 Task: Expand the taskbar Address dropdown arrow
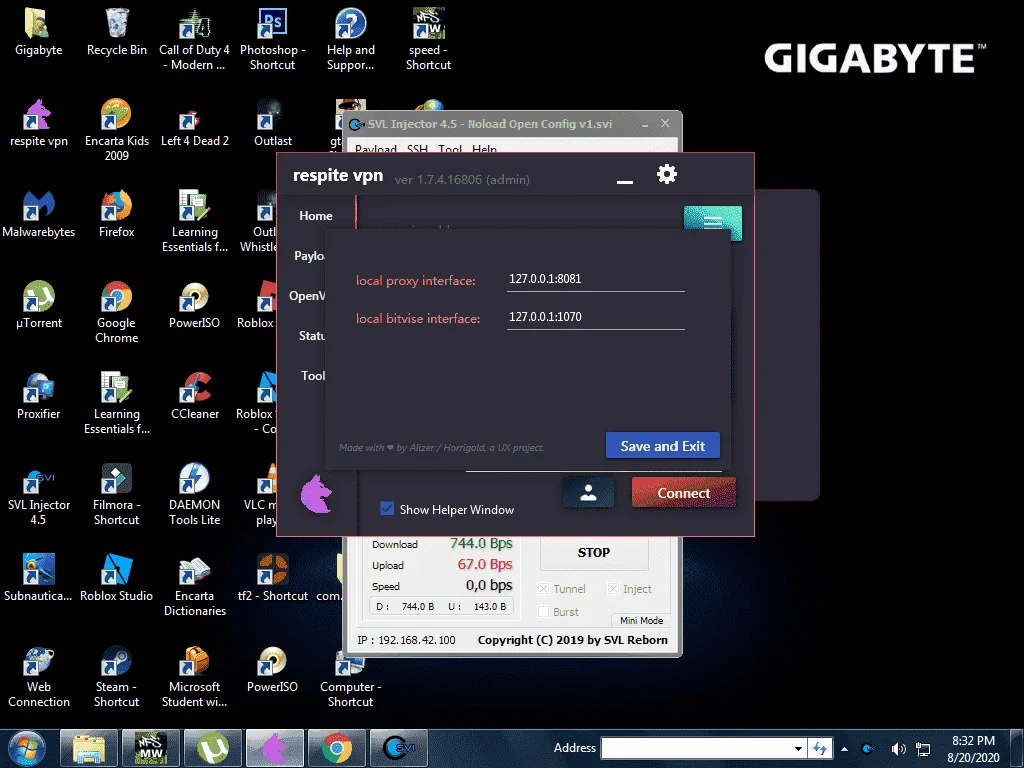[798, 748]
